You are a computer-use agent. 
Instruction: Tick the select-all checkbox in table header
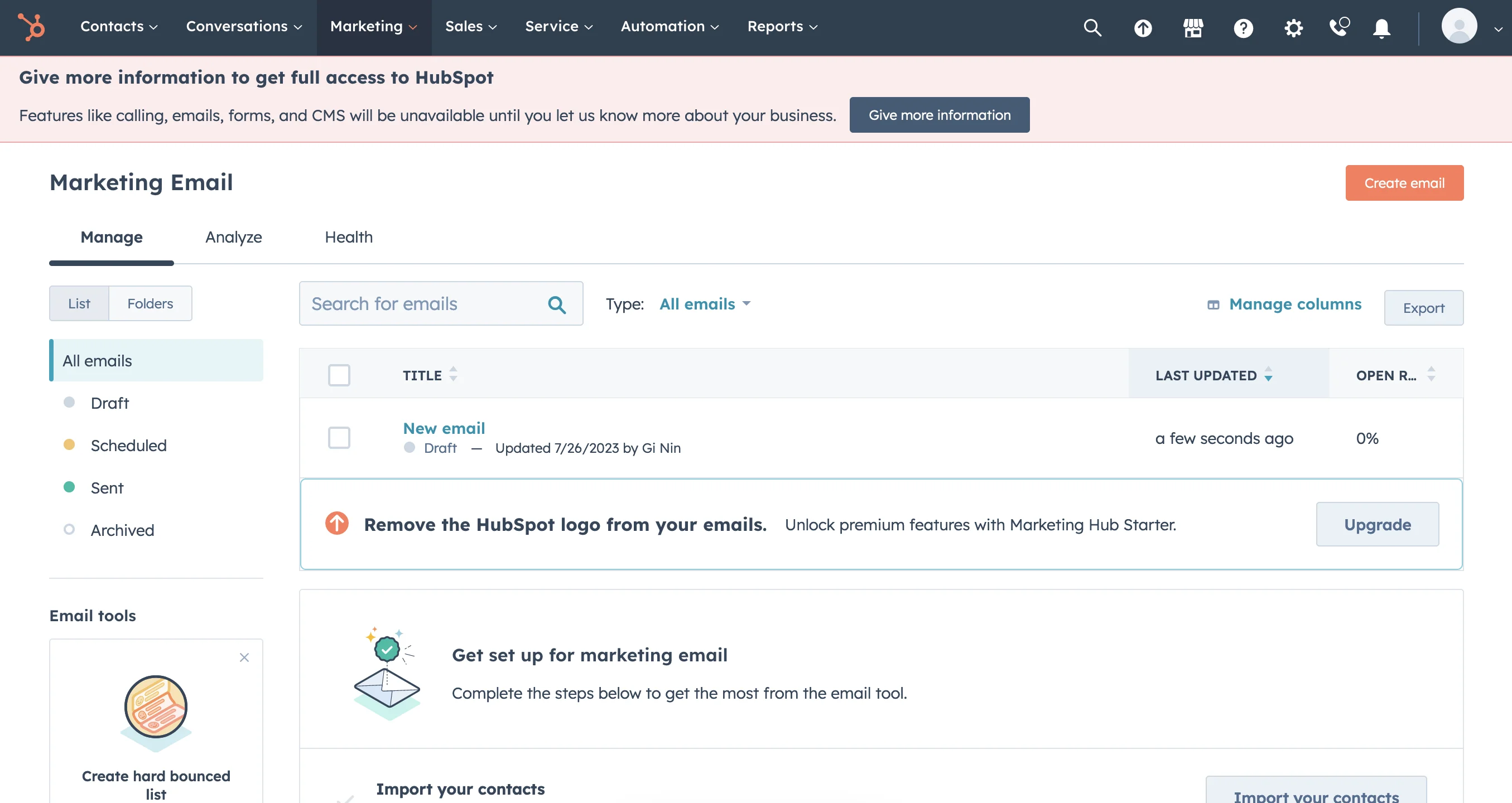[x=339, y=374]
